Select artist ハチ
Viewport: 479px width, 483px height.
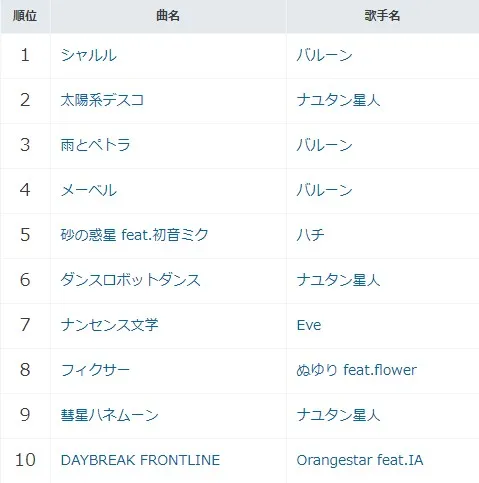[310, 235]
